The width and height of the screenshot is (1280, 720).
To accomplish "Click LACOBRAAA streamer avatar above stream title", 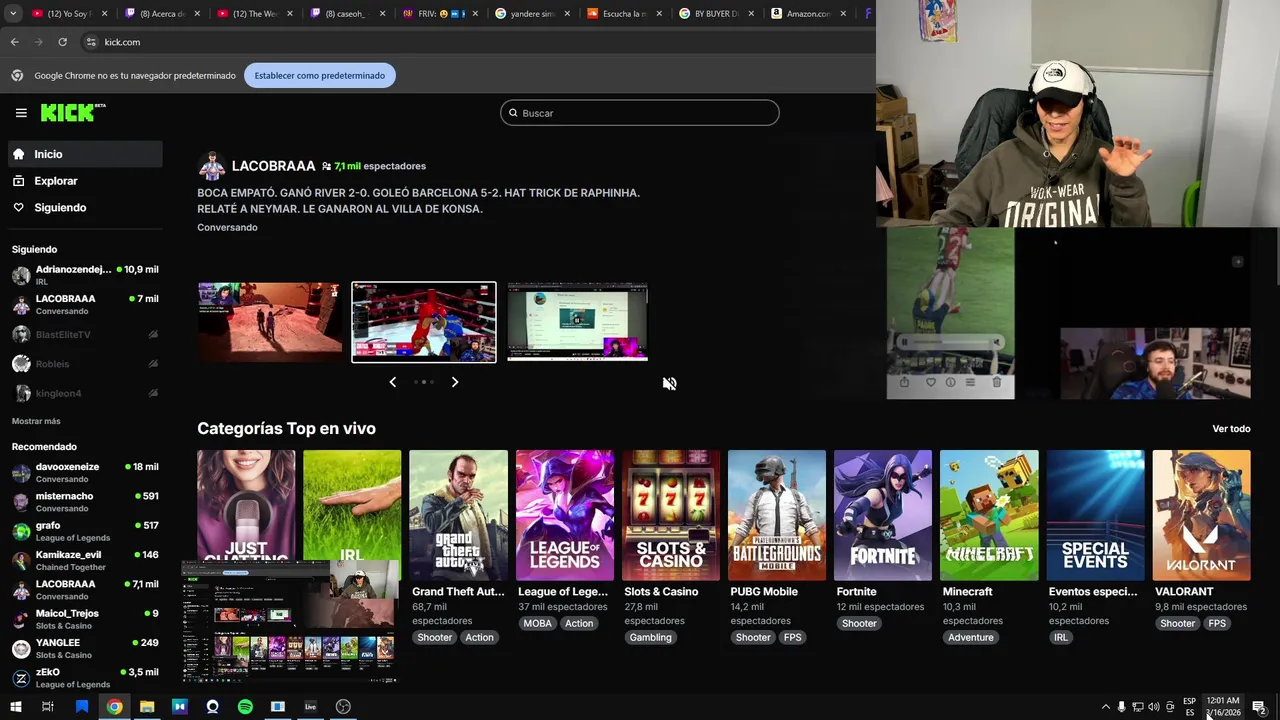I will (x=211, y=166).
